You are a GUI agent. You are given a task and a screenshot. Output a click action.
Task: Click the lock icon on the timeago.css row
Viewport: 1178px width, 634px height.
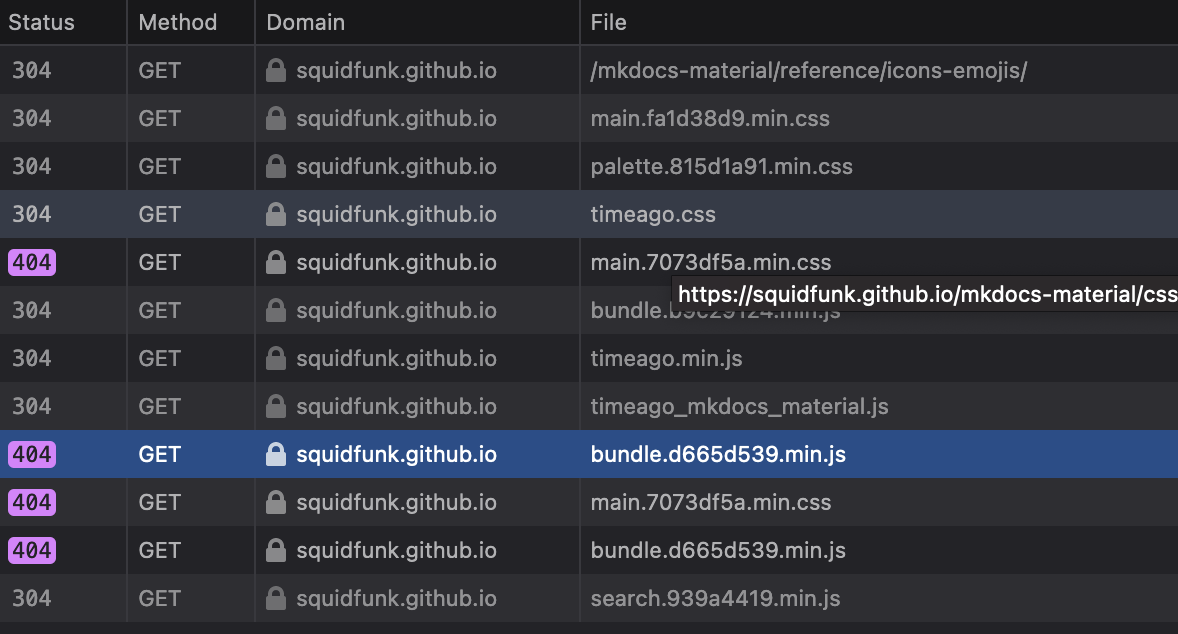pos(275,214)
